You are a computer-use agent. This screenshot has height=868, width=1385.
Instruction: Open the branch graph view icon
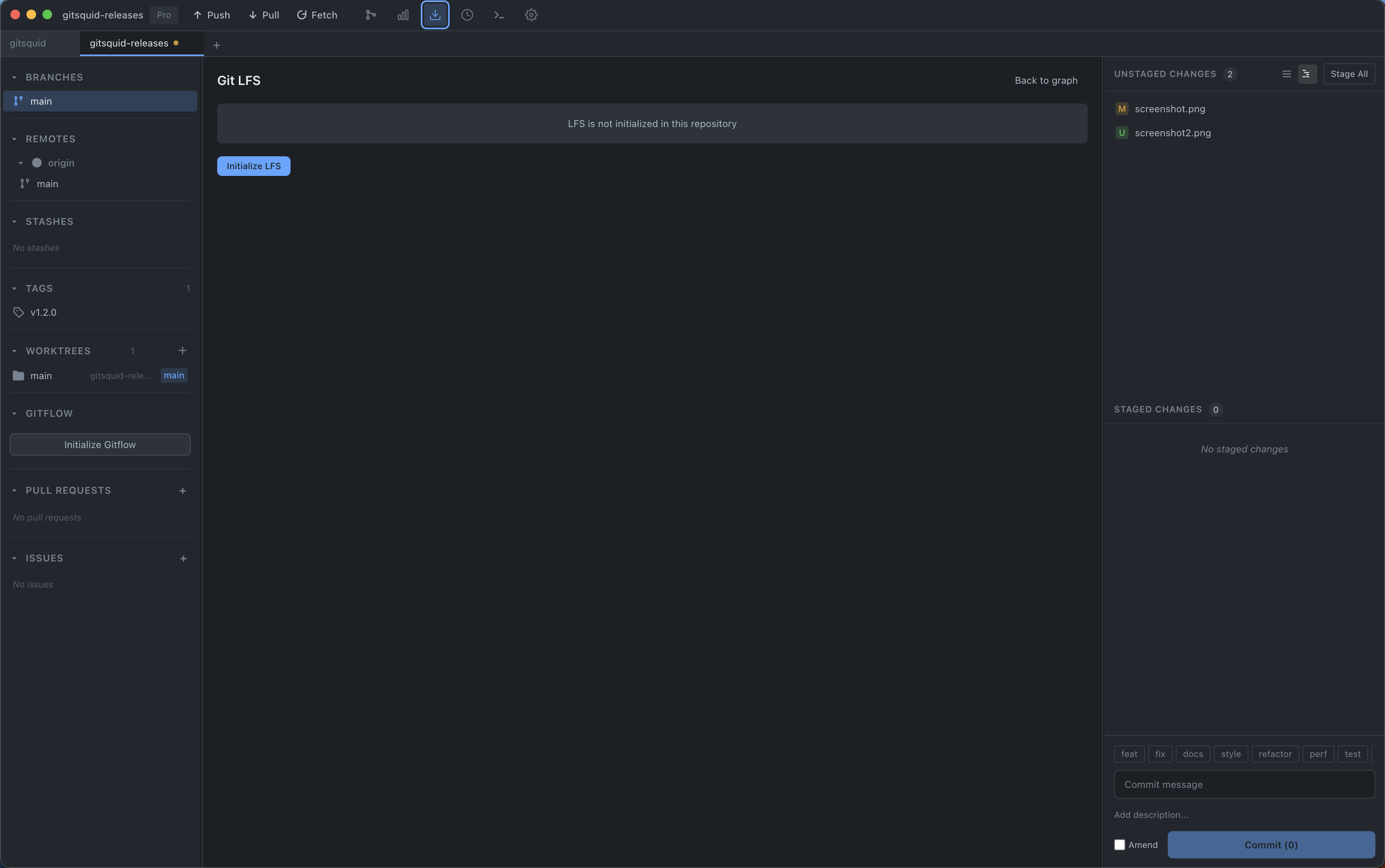click(x=370, y=15)
